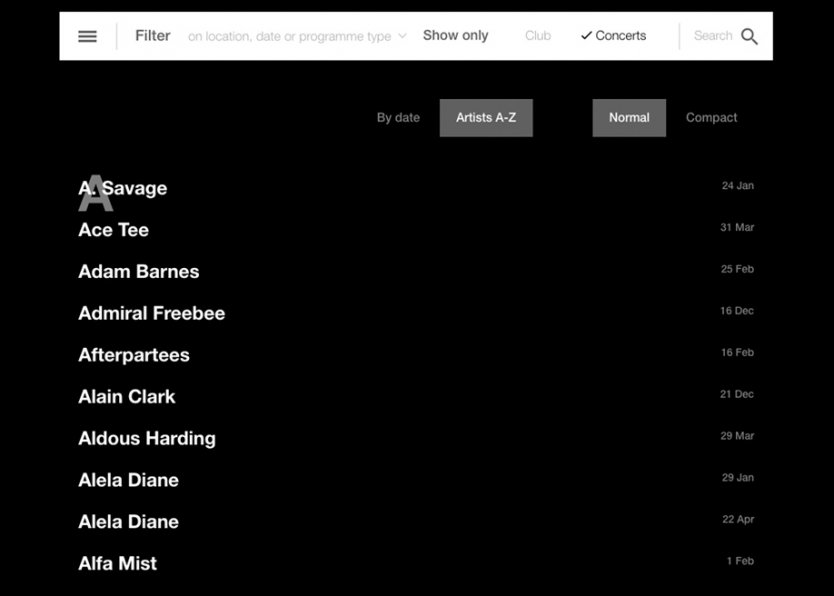Switch the list view to Compact
Viewport: 834px width, 596px height.
[x=711, y=117]
